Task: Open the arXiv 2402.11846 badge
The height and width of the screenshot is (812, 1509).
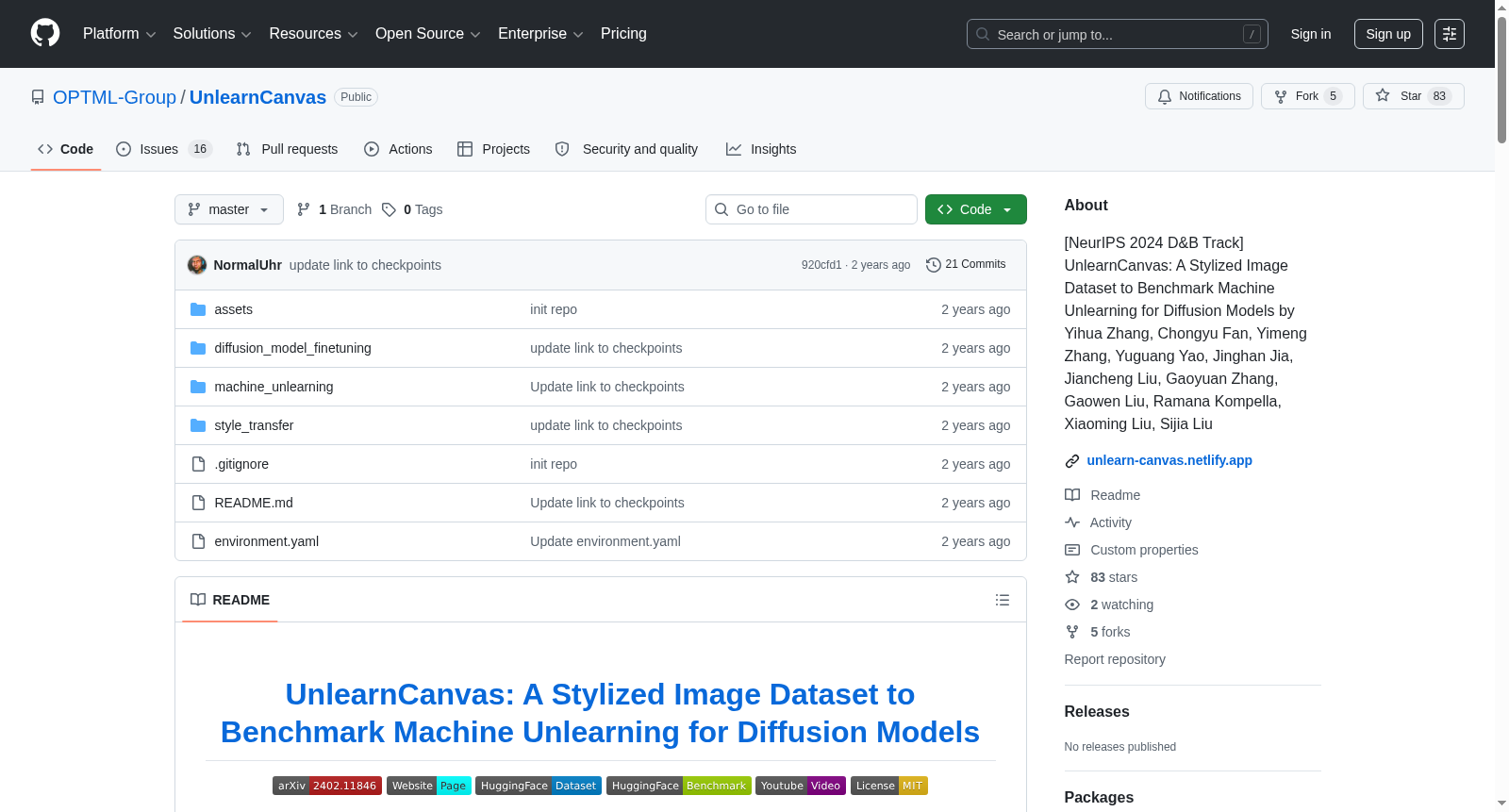Action: click(x=327, y=786)
